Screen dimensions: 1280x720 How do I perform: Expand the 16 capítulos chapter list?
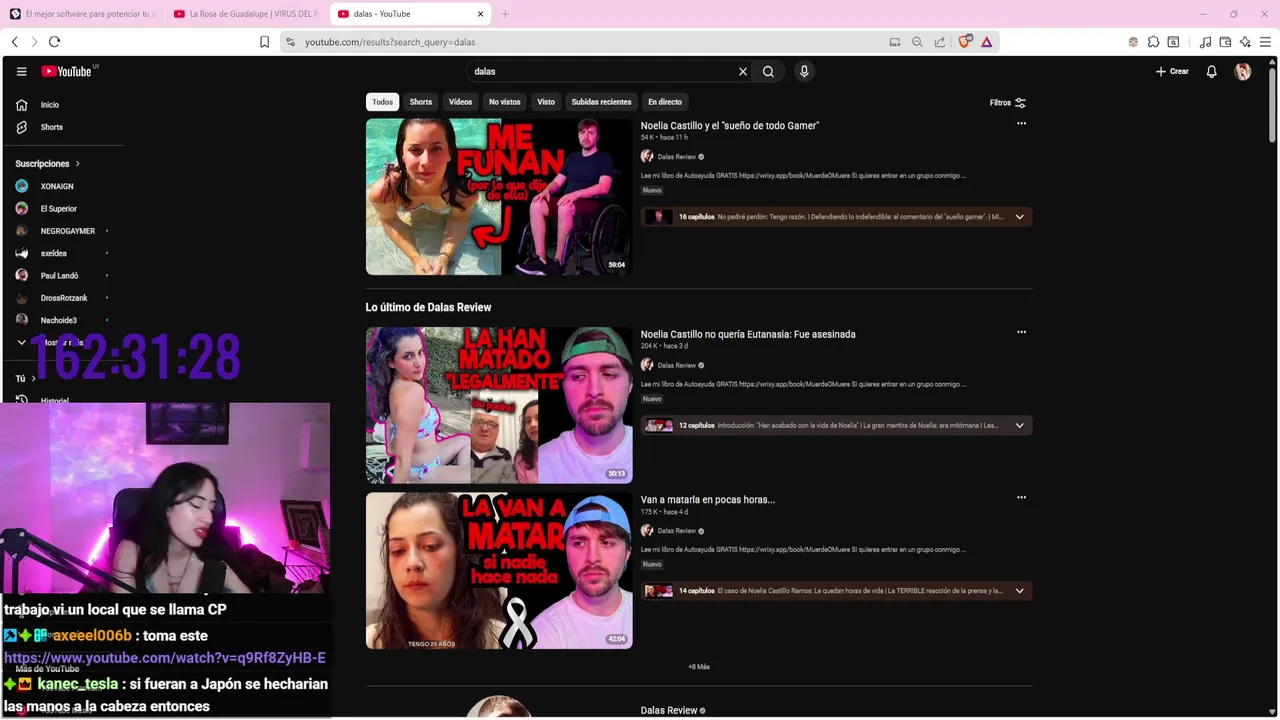click(x=1019, y=217)
